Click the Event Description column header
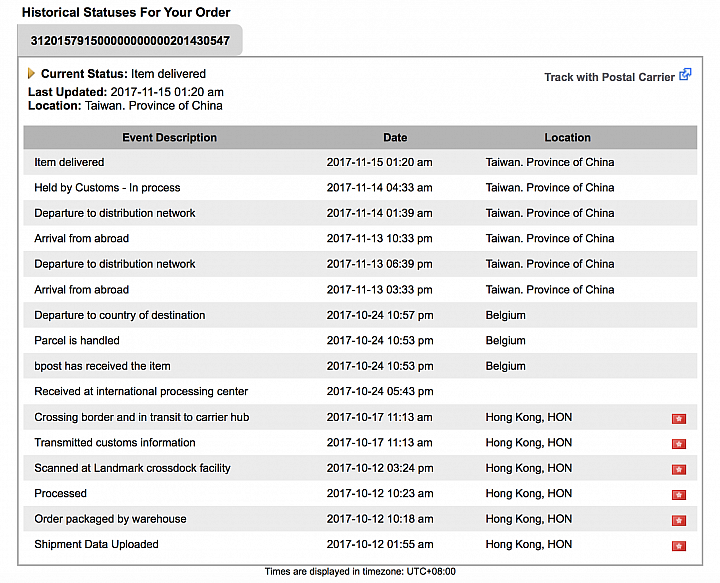The height and width of the screenshot is (583, 720). point(169,137)
